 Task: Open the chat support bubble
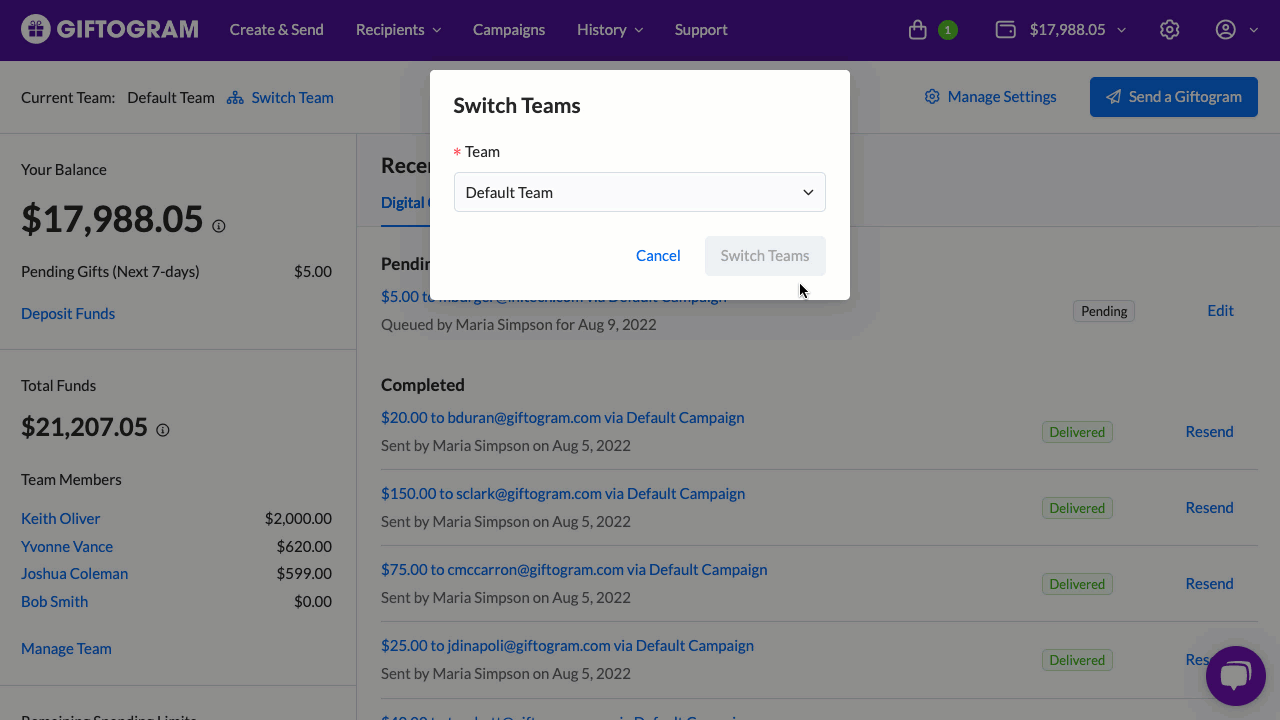[x=1235, y=676]
